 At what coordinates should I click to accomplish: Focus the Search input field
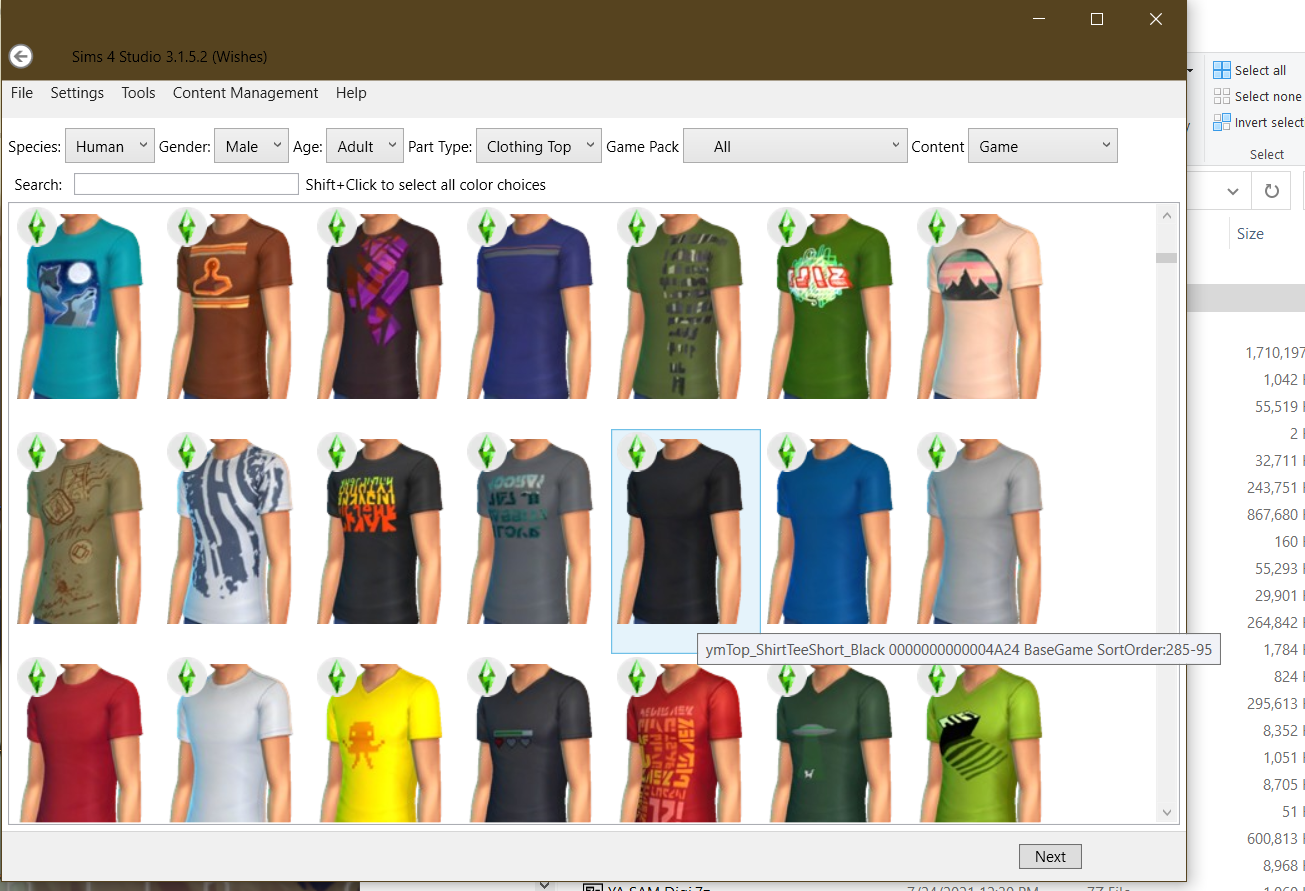tap(186, 184)
